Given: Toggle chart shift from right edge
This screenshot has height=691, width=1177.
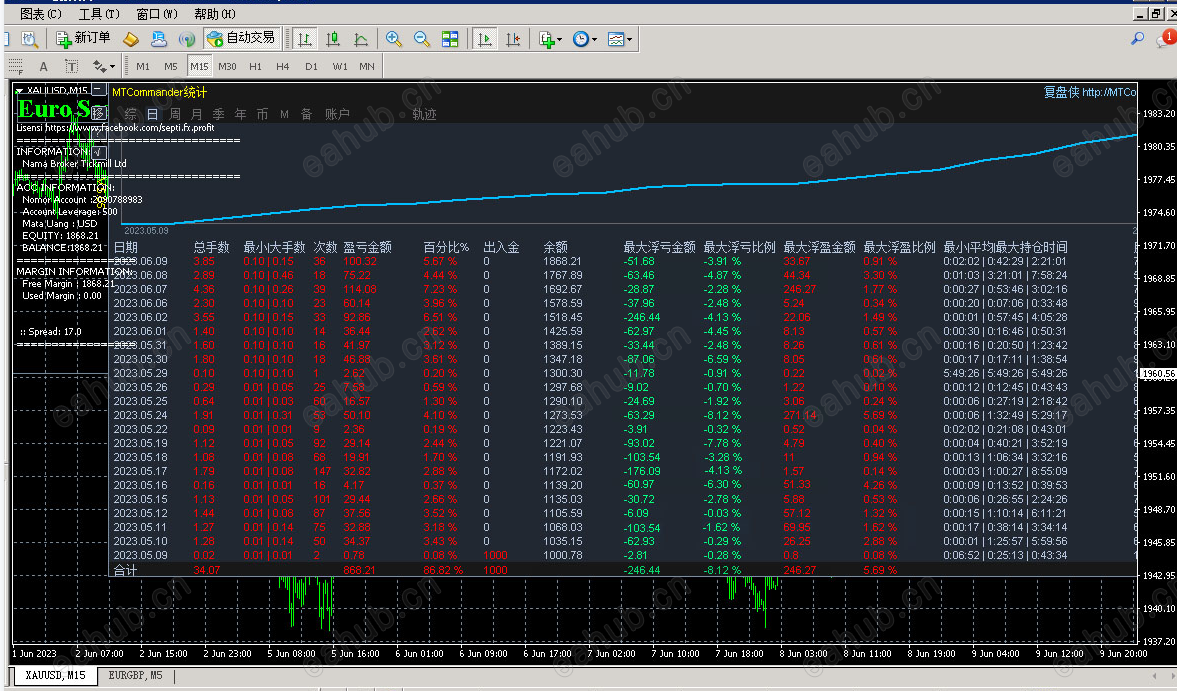Looking at the screenshot, I should click(x=513, y=39).
